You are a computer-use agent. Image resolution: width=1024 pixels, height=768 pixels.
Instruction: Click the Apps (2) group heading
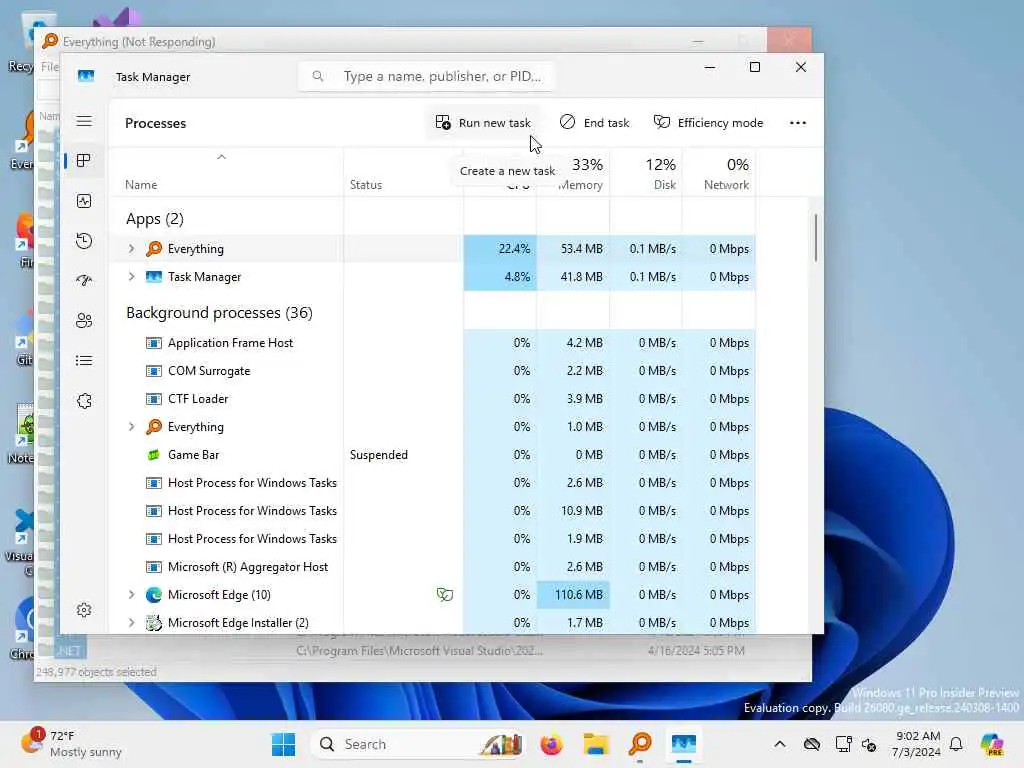pos(155,219)
